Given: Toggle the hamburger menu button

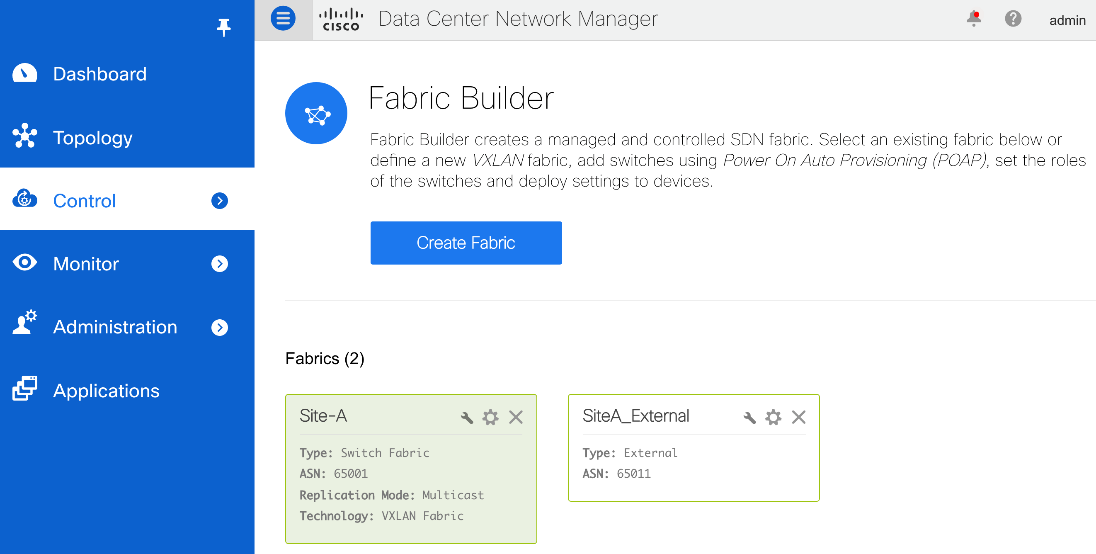Looking at the screenshot, I should coord(283,18).
